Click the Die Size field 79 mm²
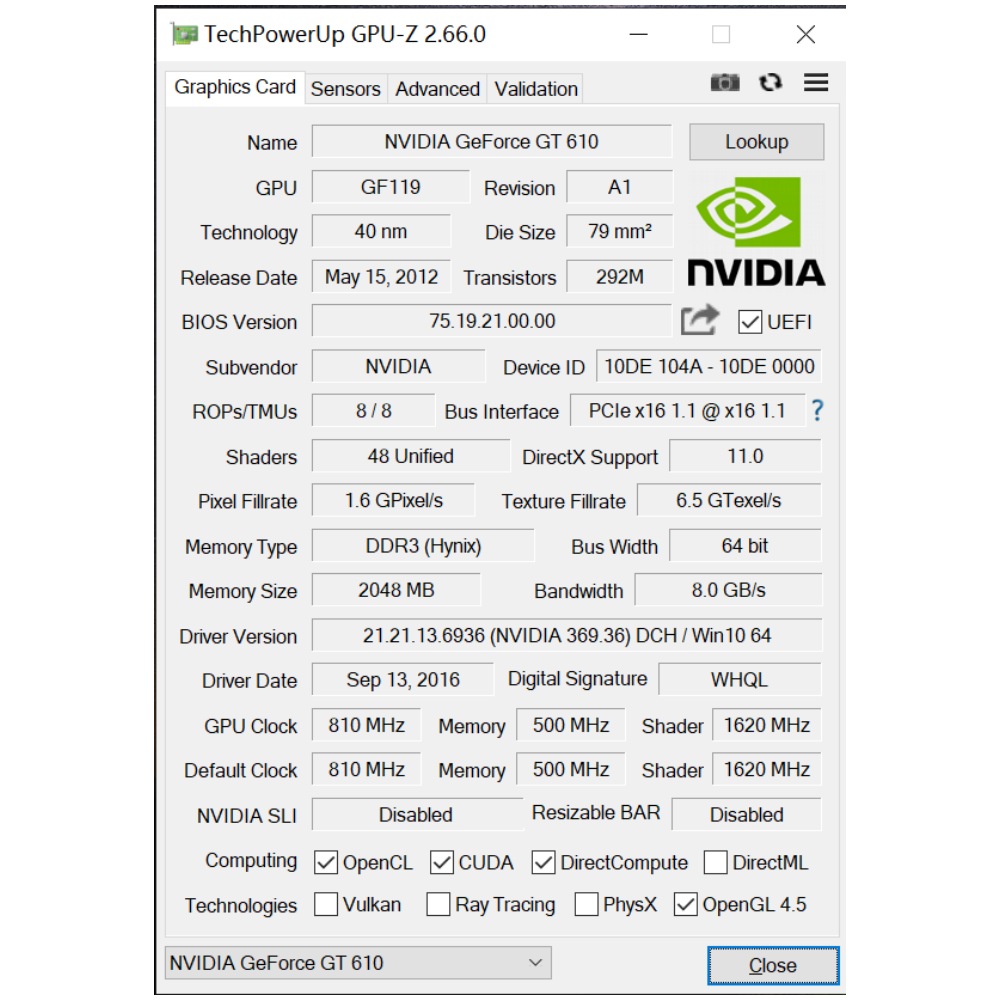The width and height of the screenshot is (1000, 1000). click(619, 232)
